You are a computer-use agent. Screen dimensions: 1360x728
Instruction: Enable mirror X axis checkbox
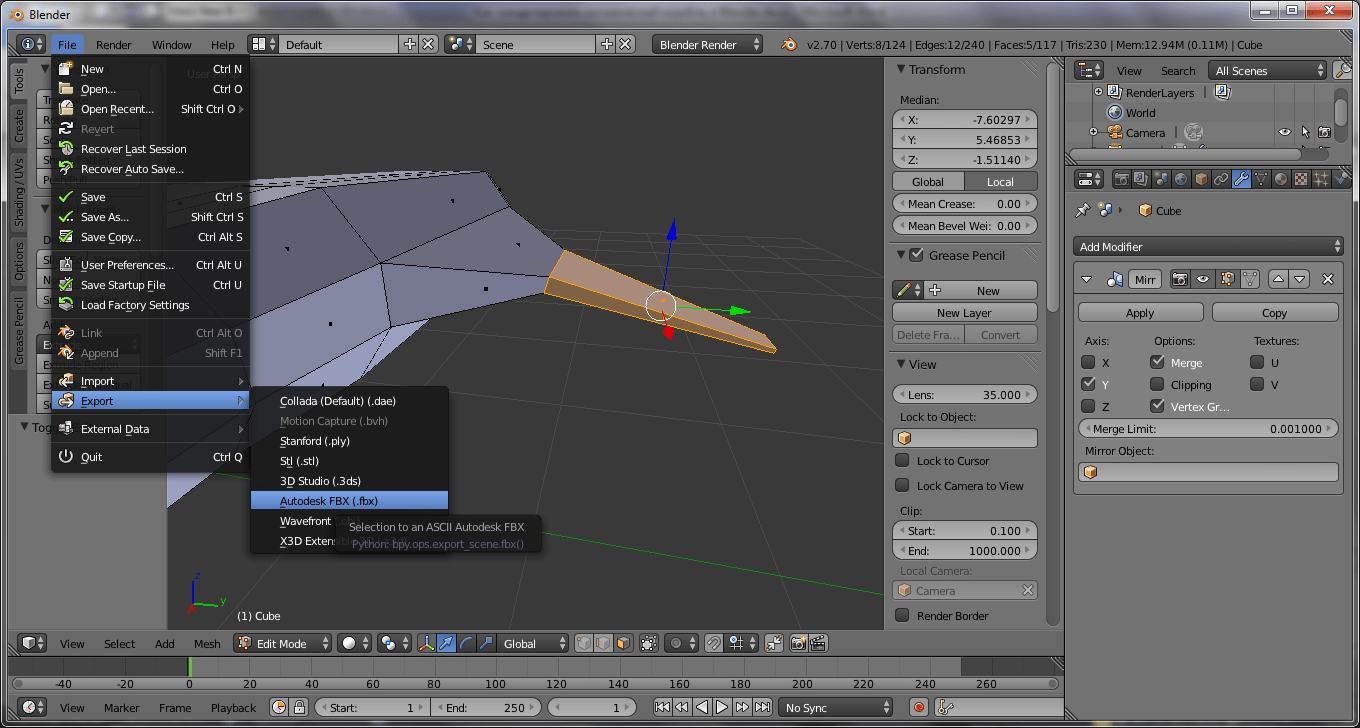(1088, 362)
